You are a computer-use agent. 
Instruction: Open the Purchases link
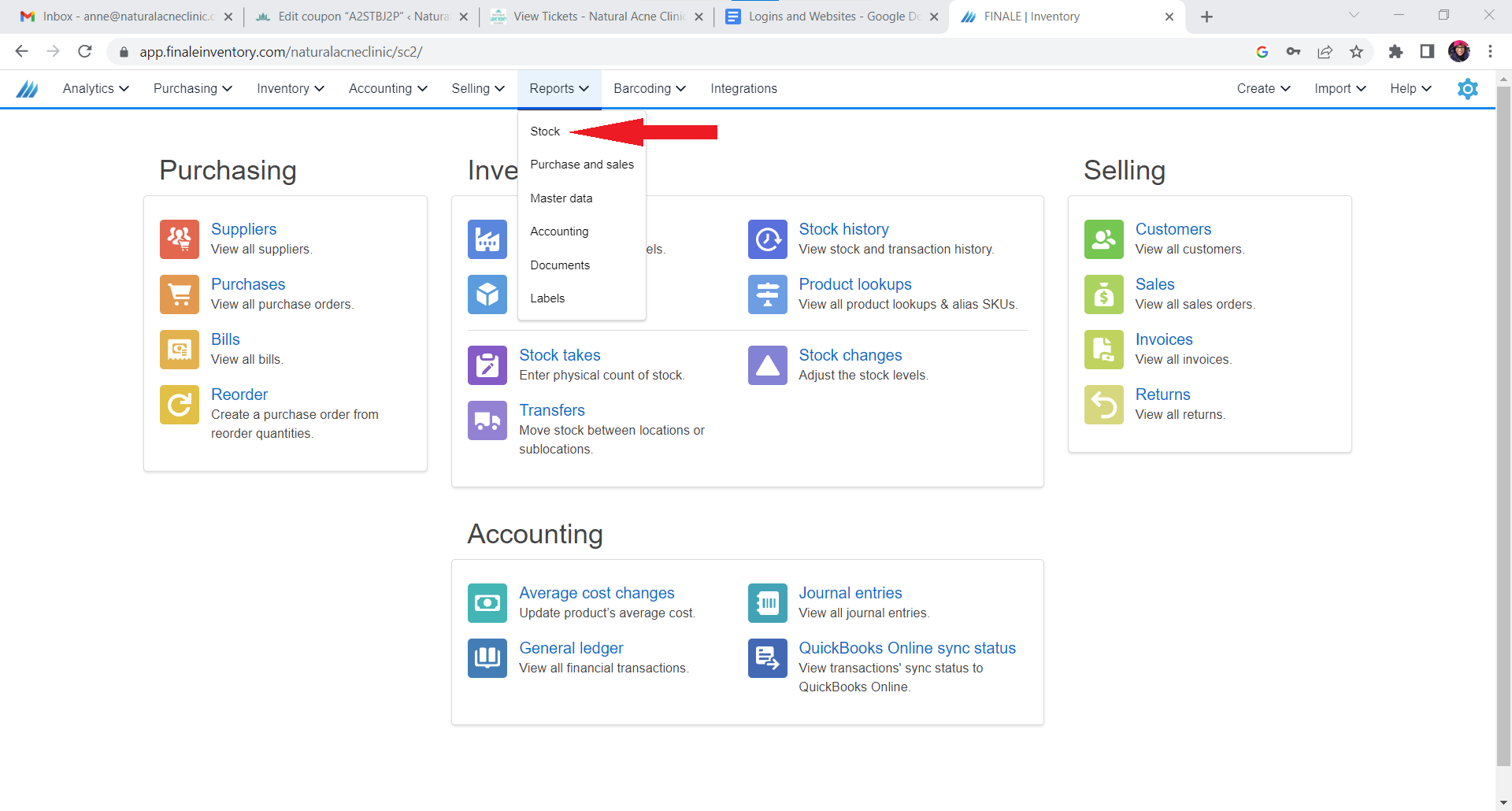(x=248, y=284)
